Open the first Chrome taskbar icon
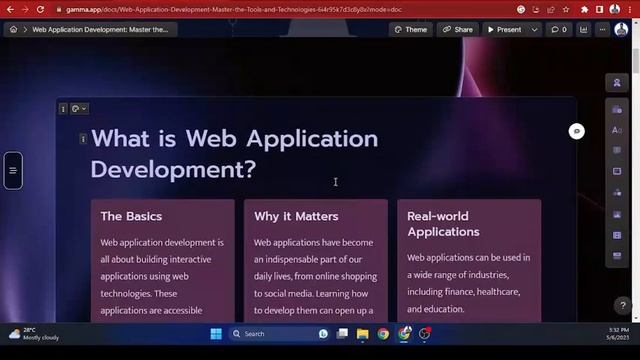The height and width of the screenshot is (360, 640). (383, 334)
